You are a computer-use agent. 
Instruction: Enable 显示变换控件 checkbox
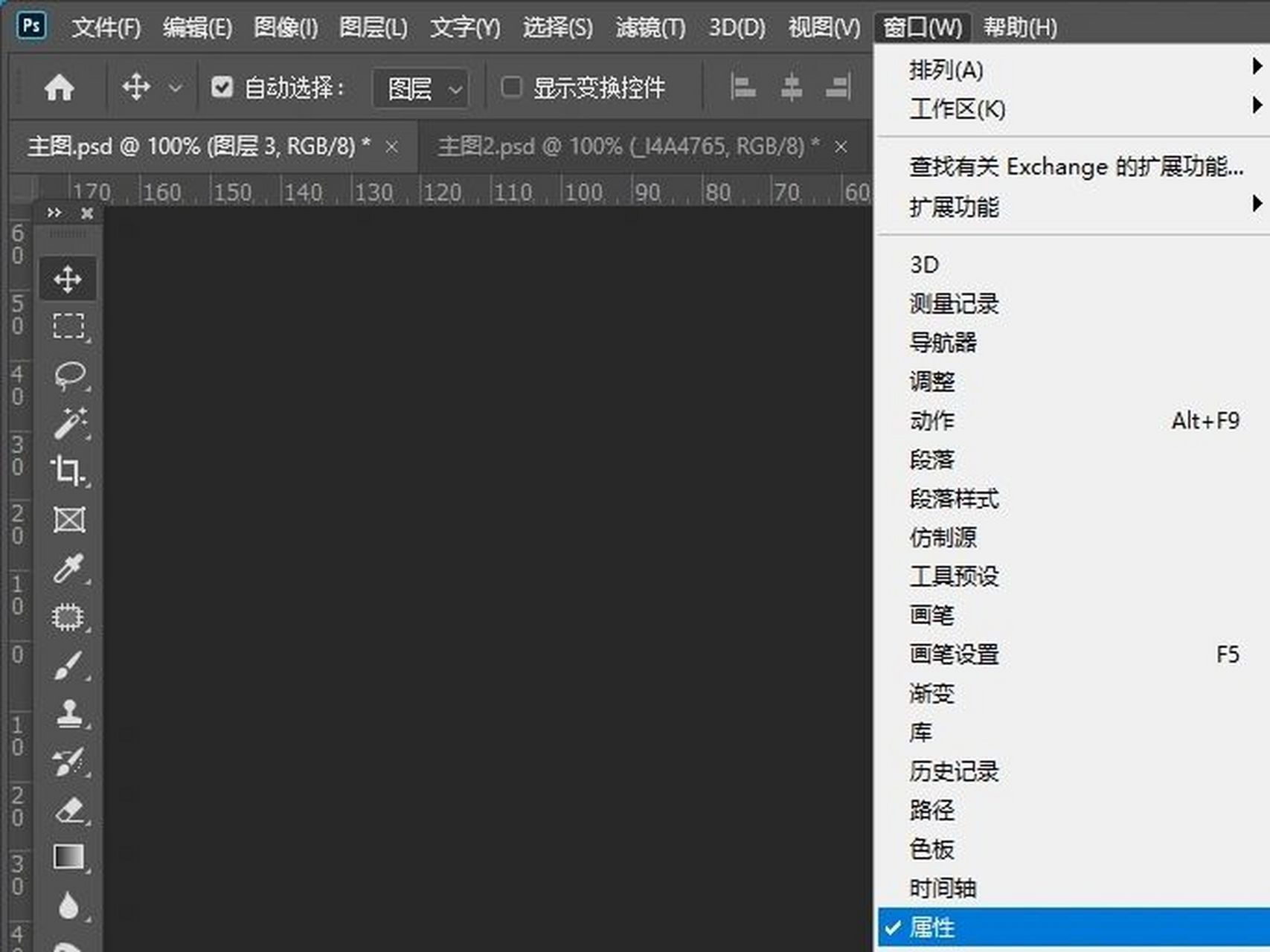tap(511, 87)
